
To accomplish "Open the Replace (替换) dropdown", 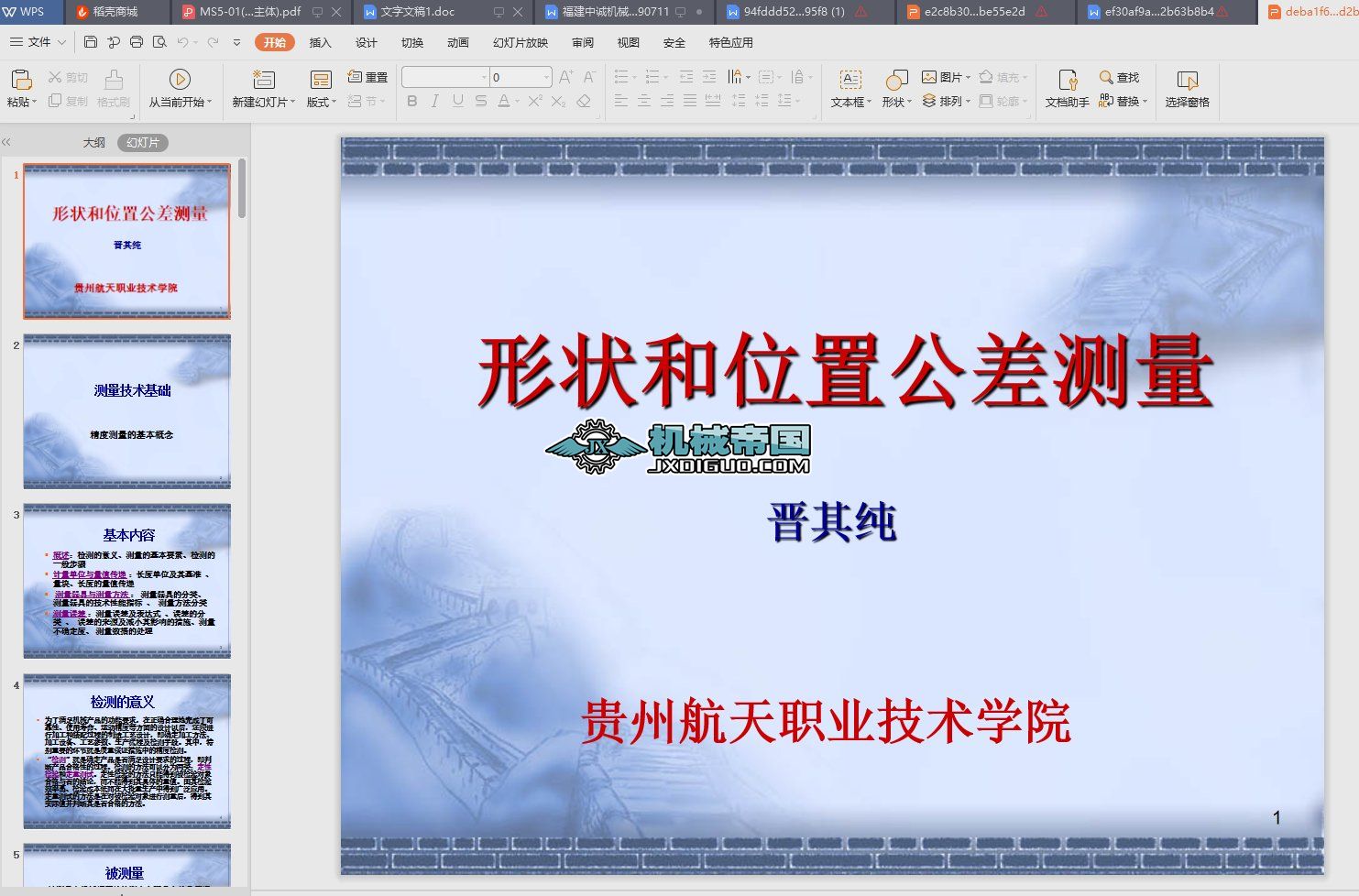I will (1123, 102).
